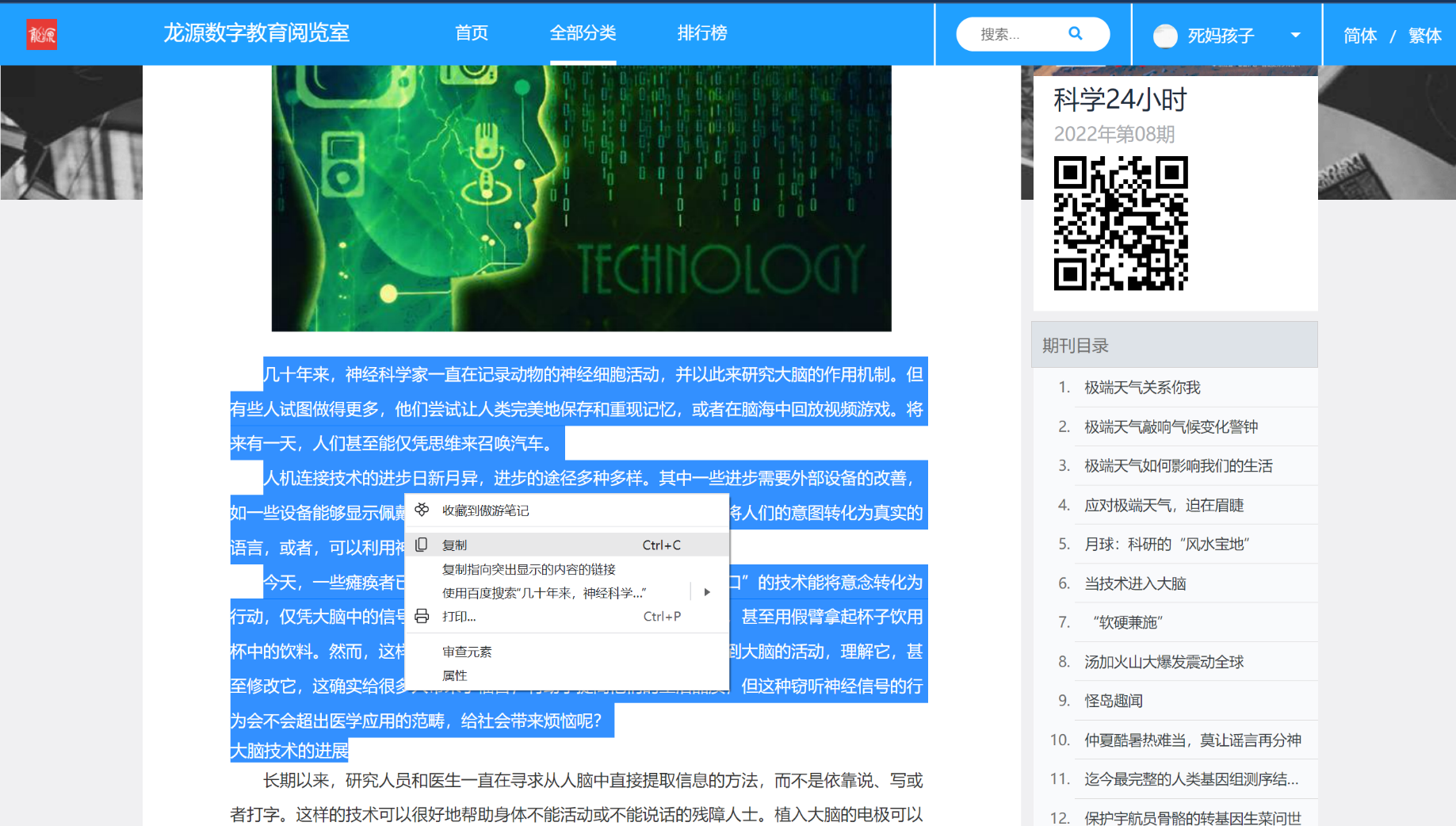The height and width of the screenshot is (826, 1456).
Task: Click the Aoyou notes collect icon
Action: pos(422,510)
